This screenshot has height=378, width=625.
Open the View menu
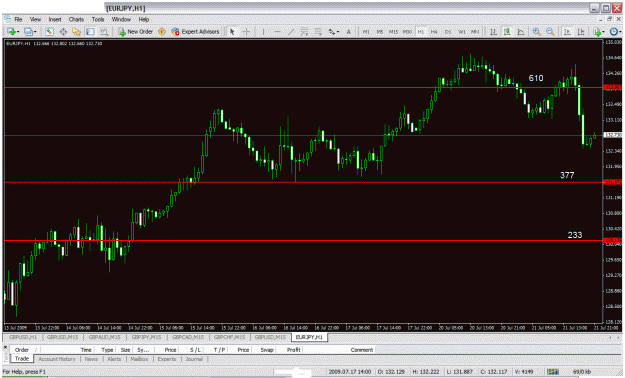[x=35, y=19]
